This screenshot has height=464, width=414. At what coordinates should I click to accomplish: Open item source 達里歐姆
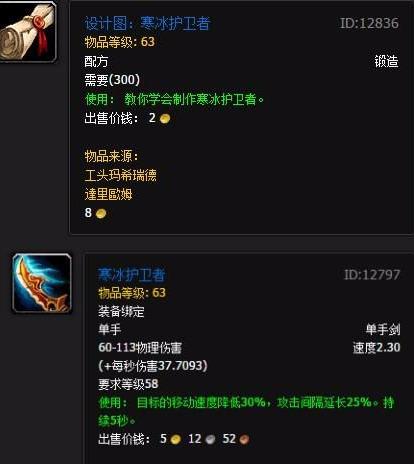(108, 194)
